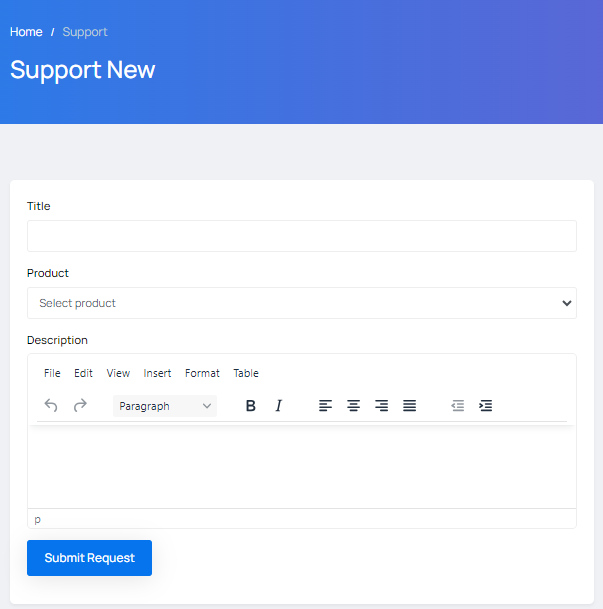This screenshot has height=609, width=603.
Task: Toggle italic formatting in editor
Action: click(x=279, y=406)
